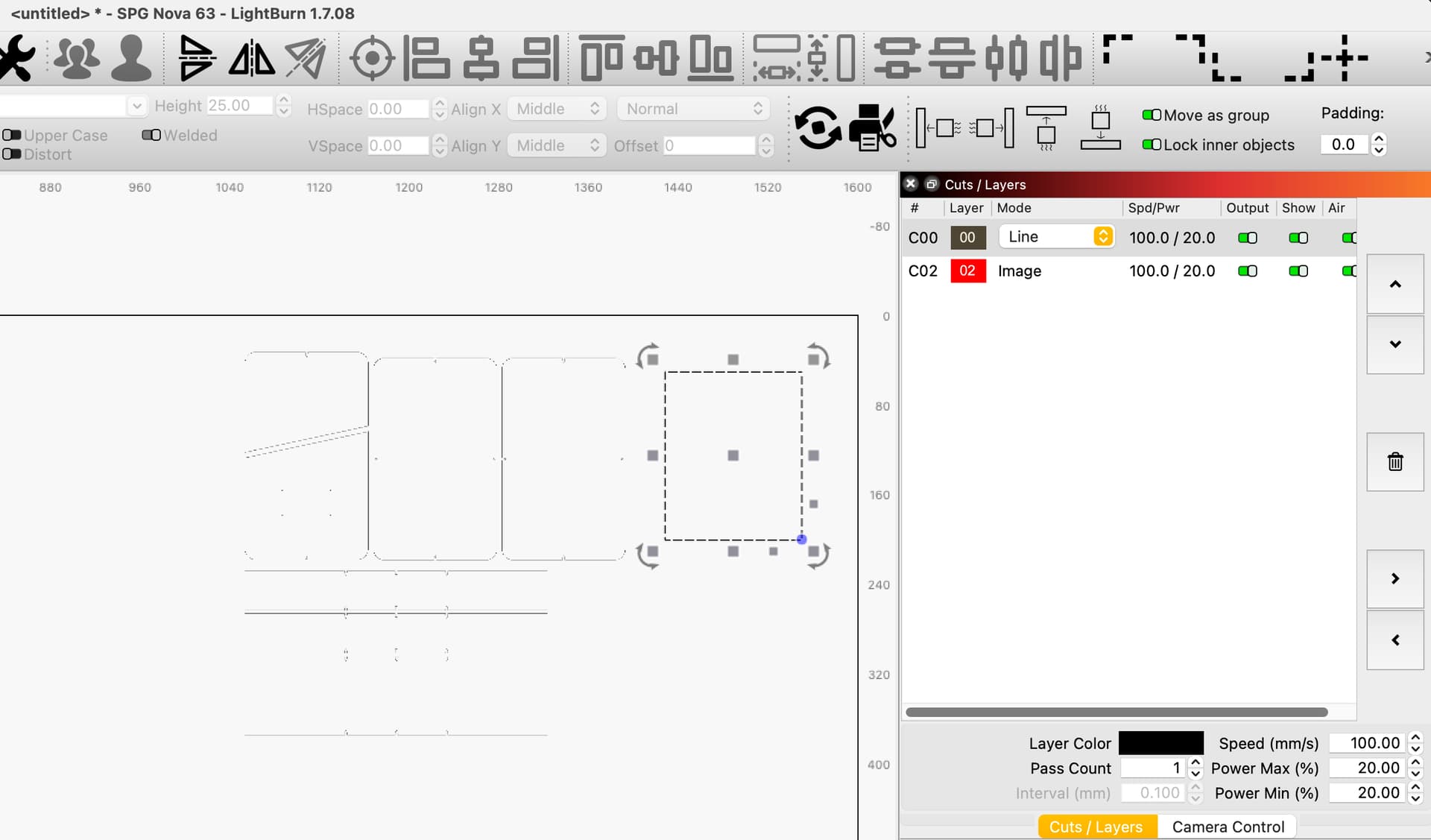1431x840 pixels.
Task: Toggle the Upper Case switch
Action: pyautogui.click(x=12, y=135)
